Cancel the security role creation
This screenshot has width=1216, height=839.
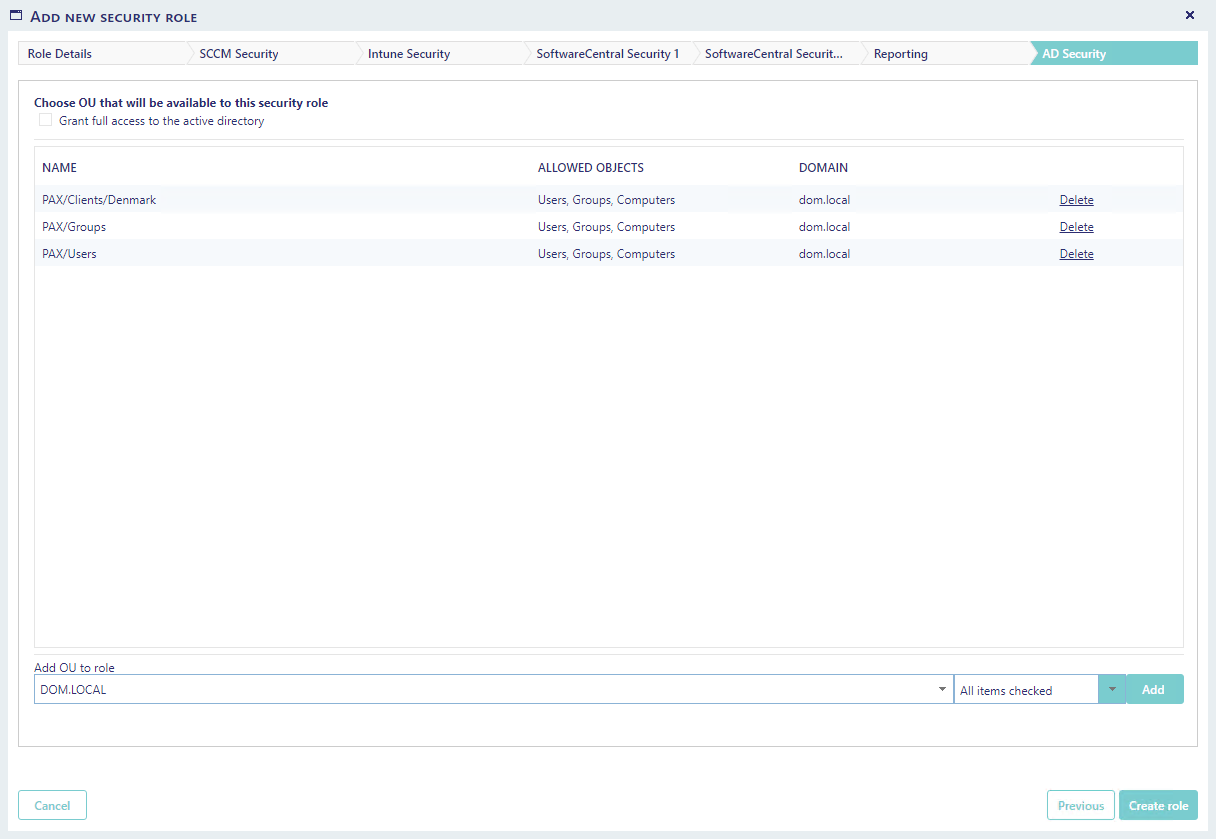52,806
